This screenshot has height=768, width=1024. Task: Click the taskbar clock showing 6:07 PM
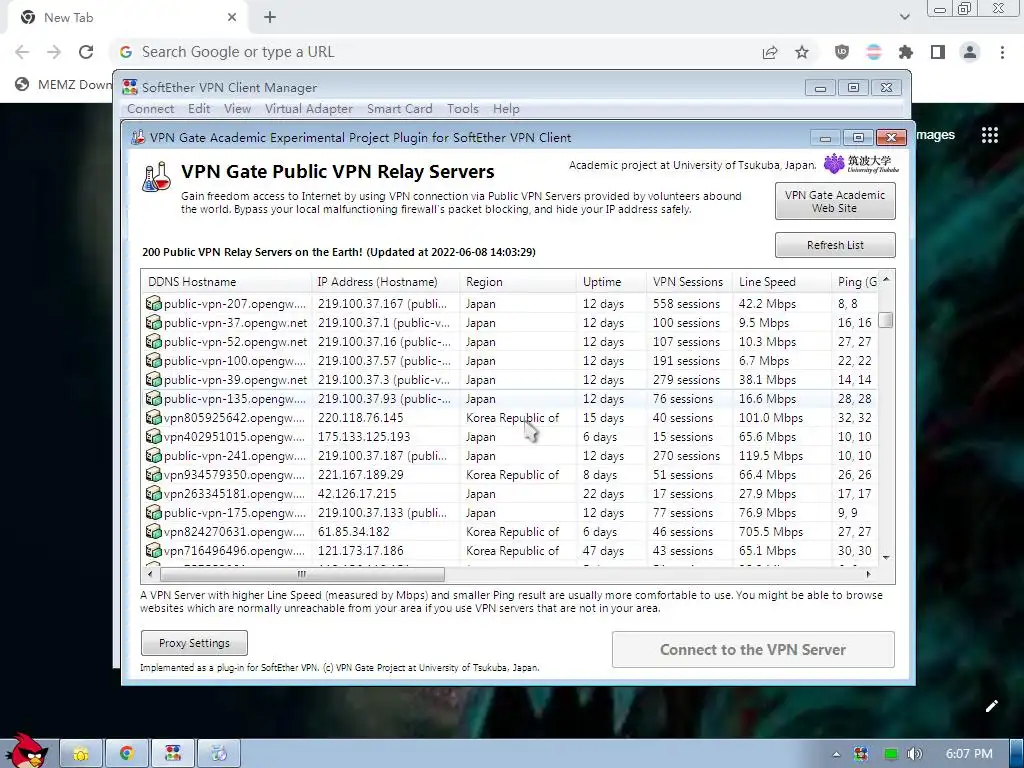[969, 754]
